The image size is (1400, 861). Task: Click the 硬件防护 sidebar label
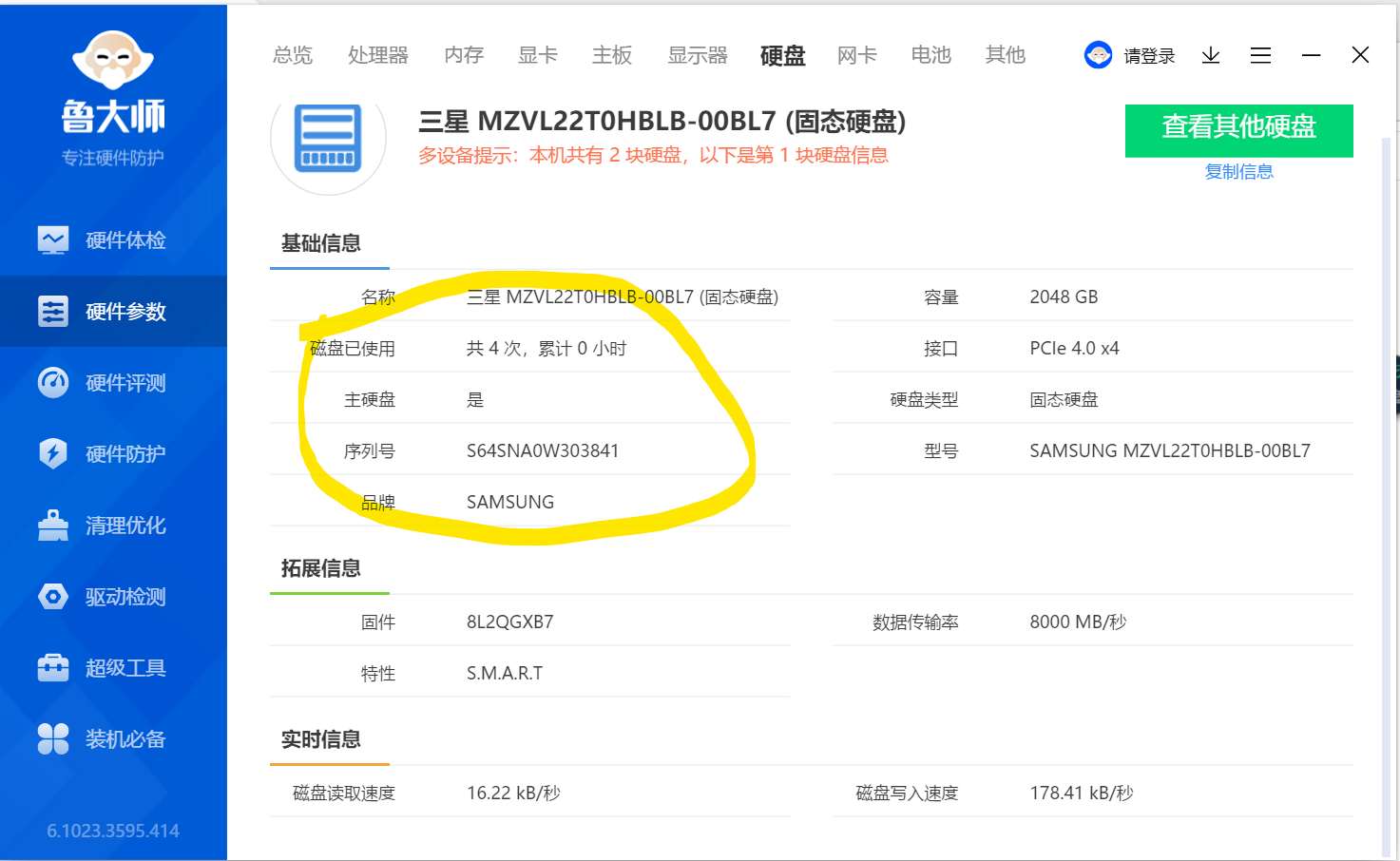[x=125, y=453]
